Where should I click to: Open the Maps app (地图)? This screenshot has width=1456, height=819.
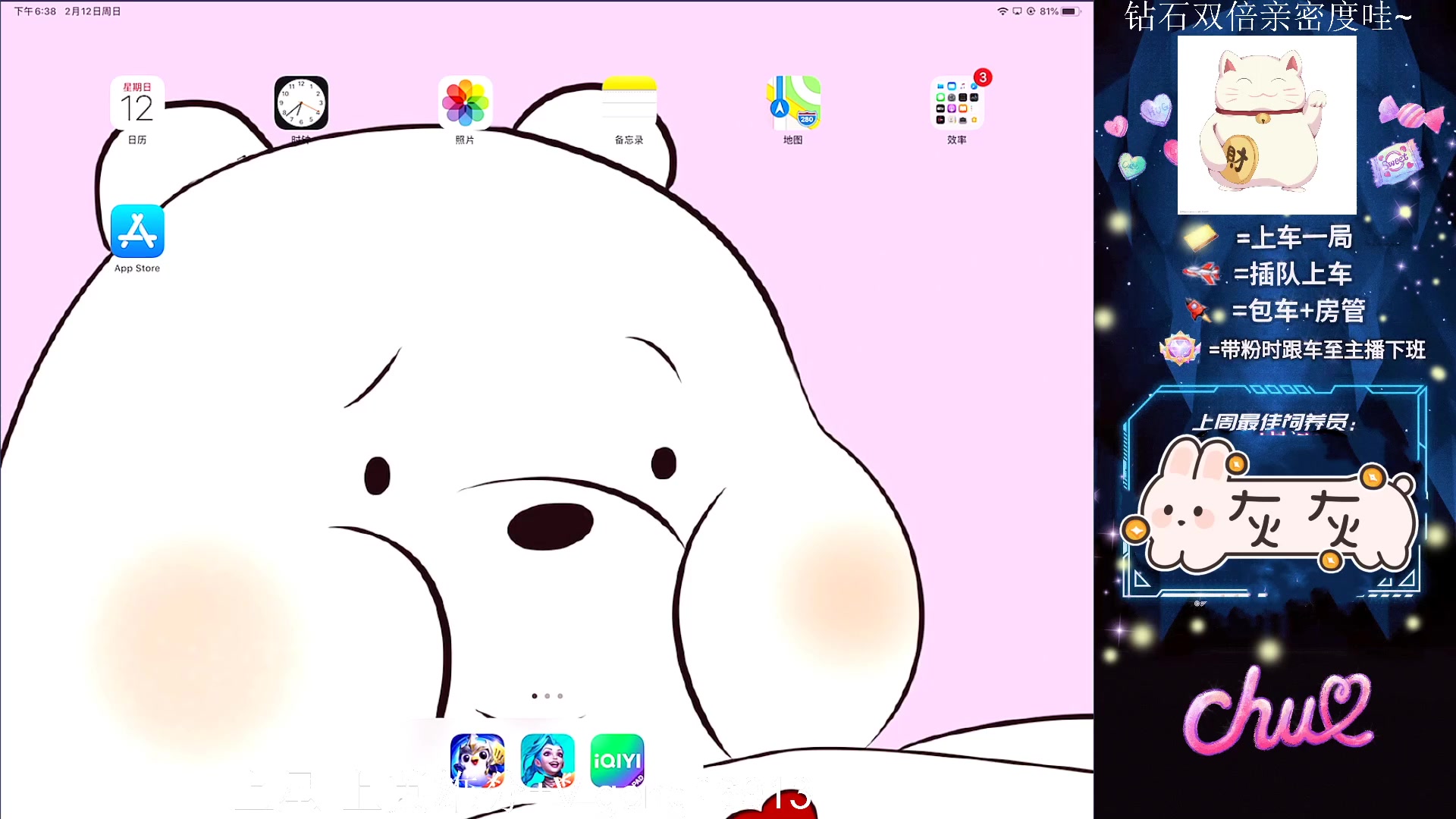coord(792,103)
